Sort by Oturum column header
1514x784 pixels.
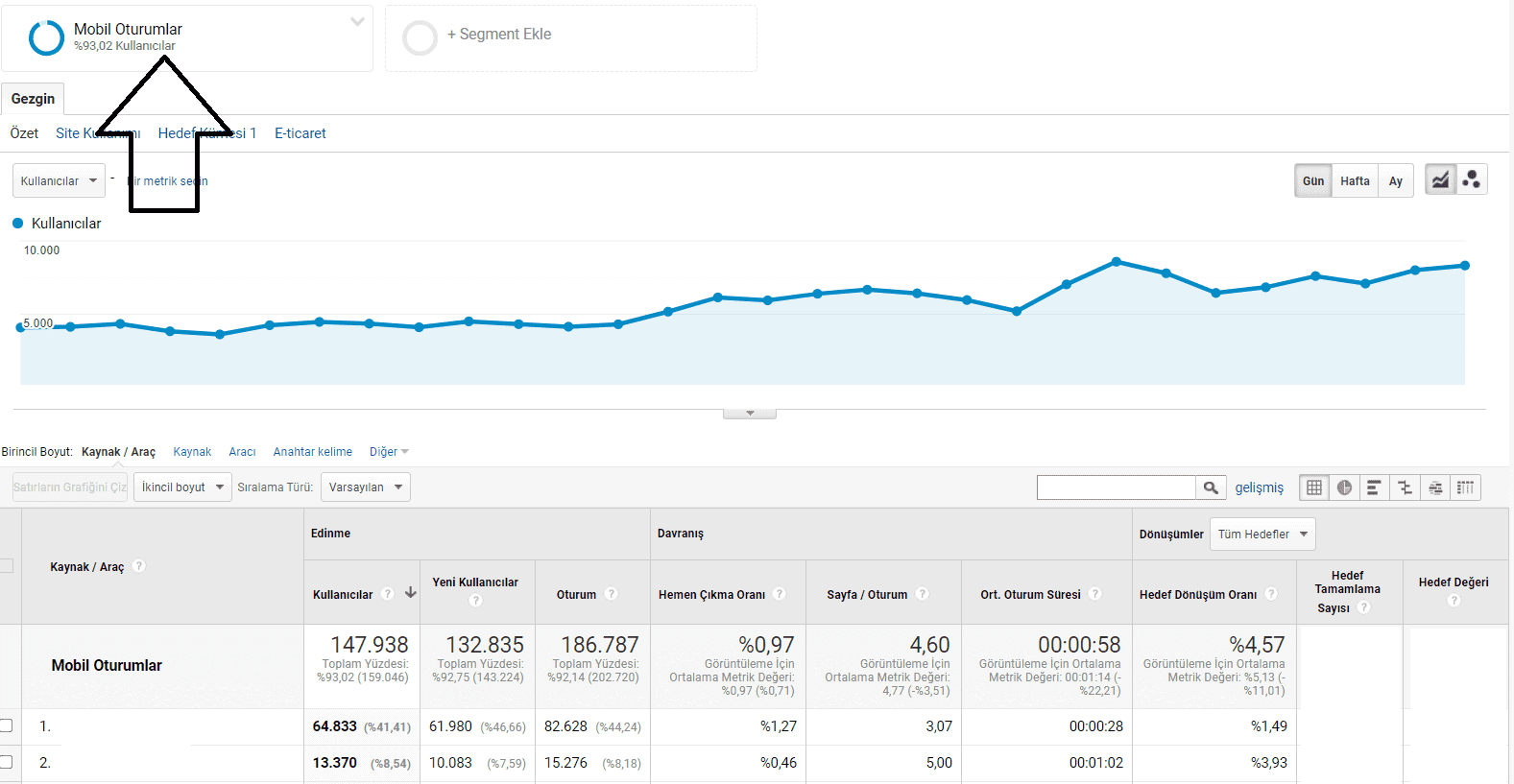coord(576,595)
